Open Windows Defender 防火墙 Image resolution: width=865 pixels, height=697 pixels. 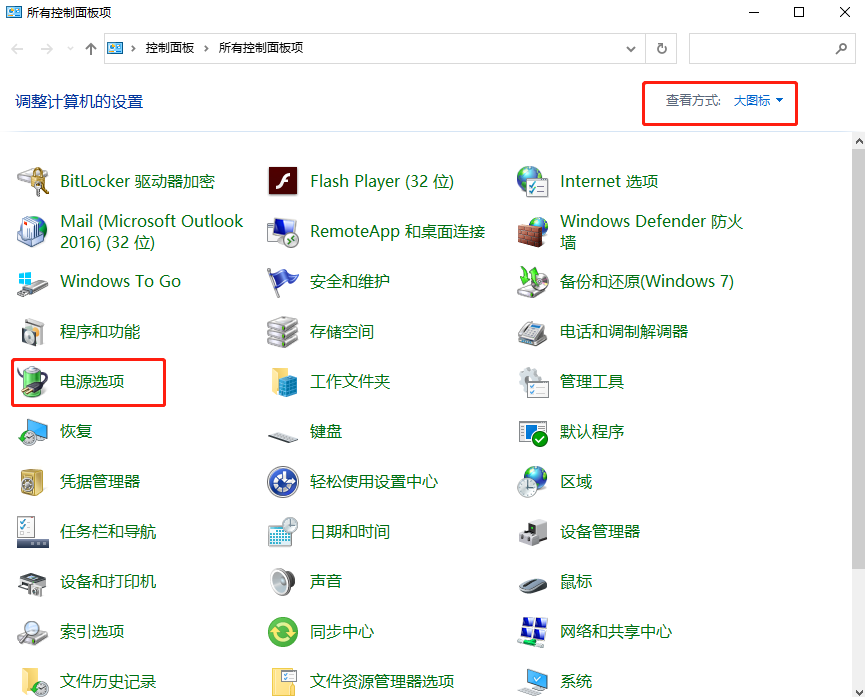point(648,231)
